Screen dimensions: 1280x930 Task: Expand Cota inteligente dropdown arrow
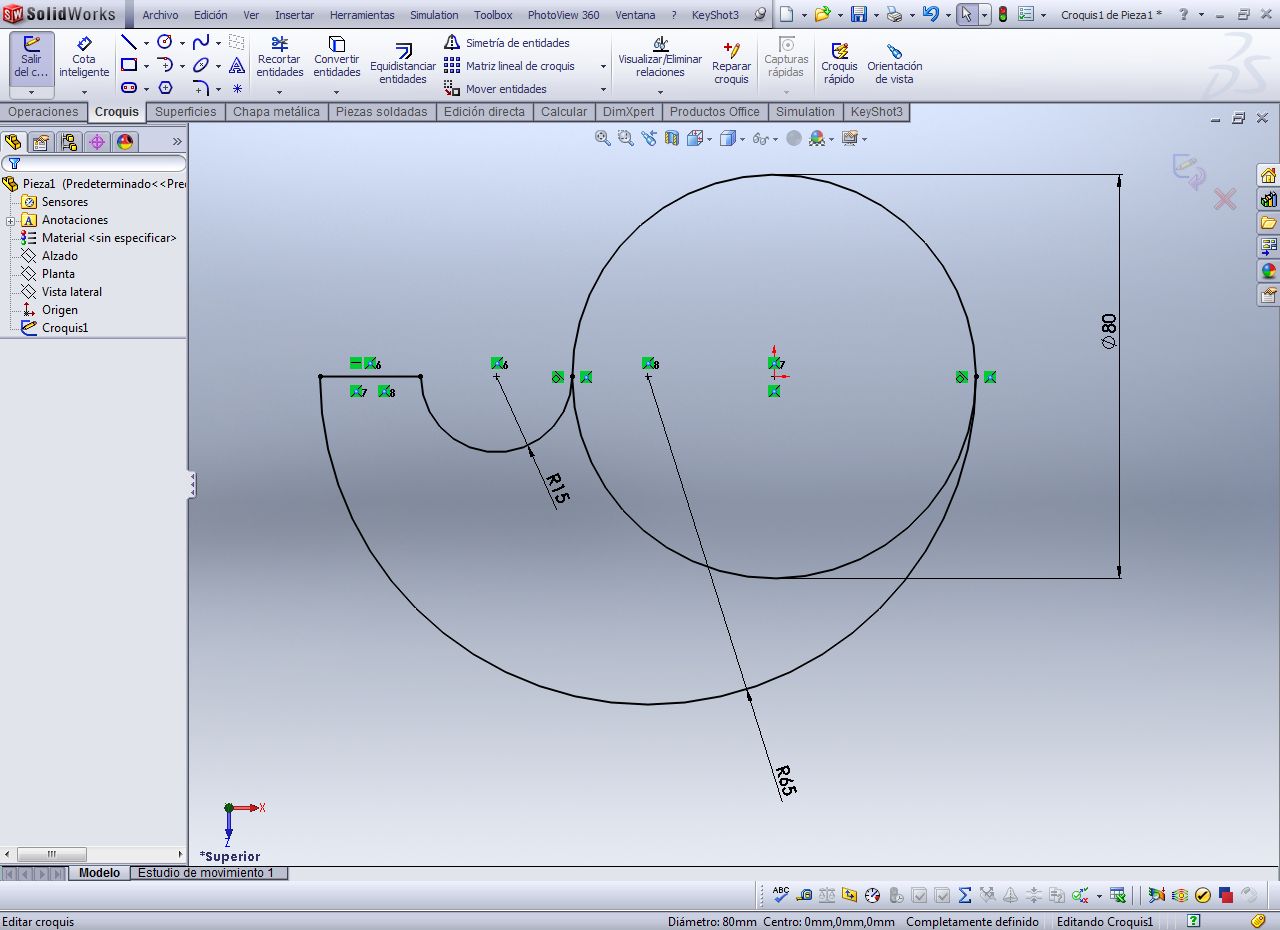[x=84, y=92]
